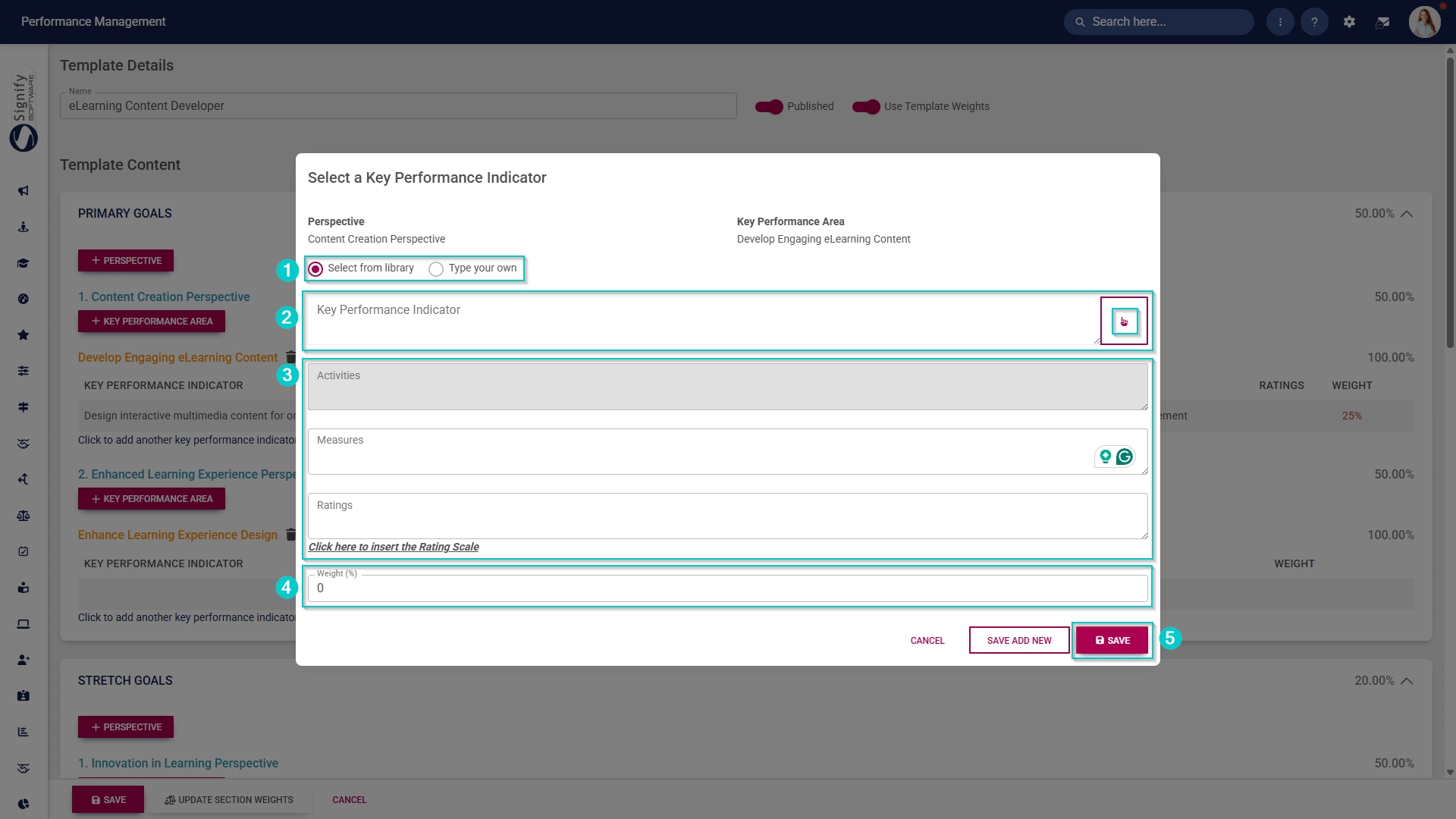Select the 'Select from library' radio button
1456x819 pixels.
point(315,268)
